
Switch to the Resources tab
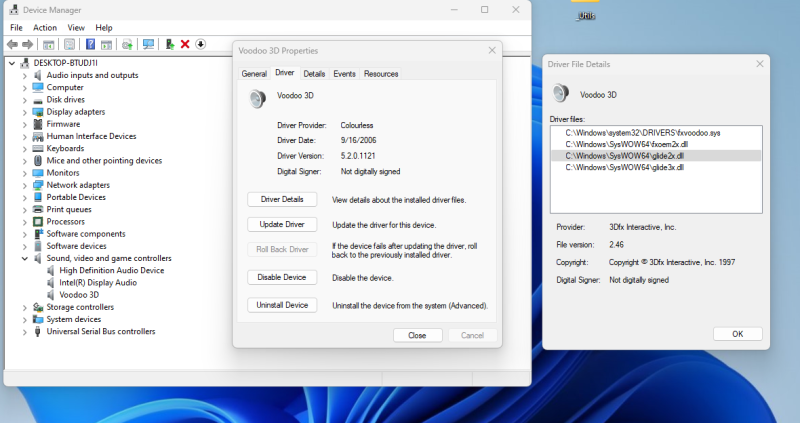point(381,73)
